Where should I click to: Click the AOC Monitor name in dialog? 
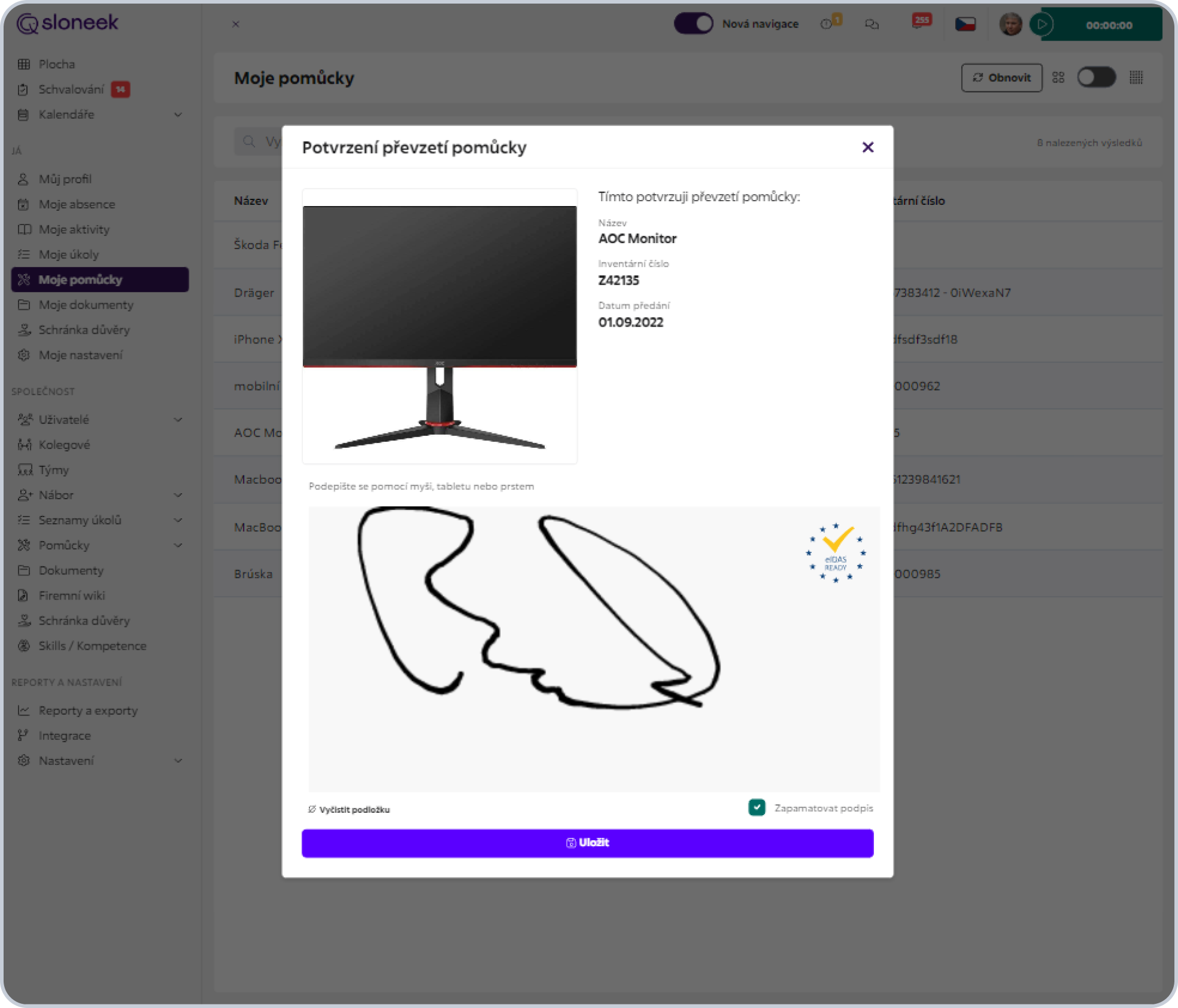coord(637,238)
